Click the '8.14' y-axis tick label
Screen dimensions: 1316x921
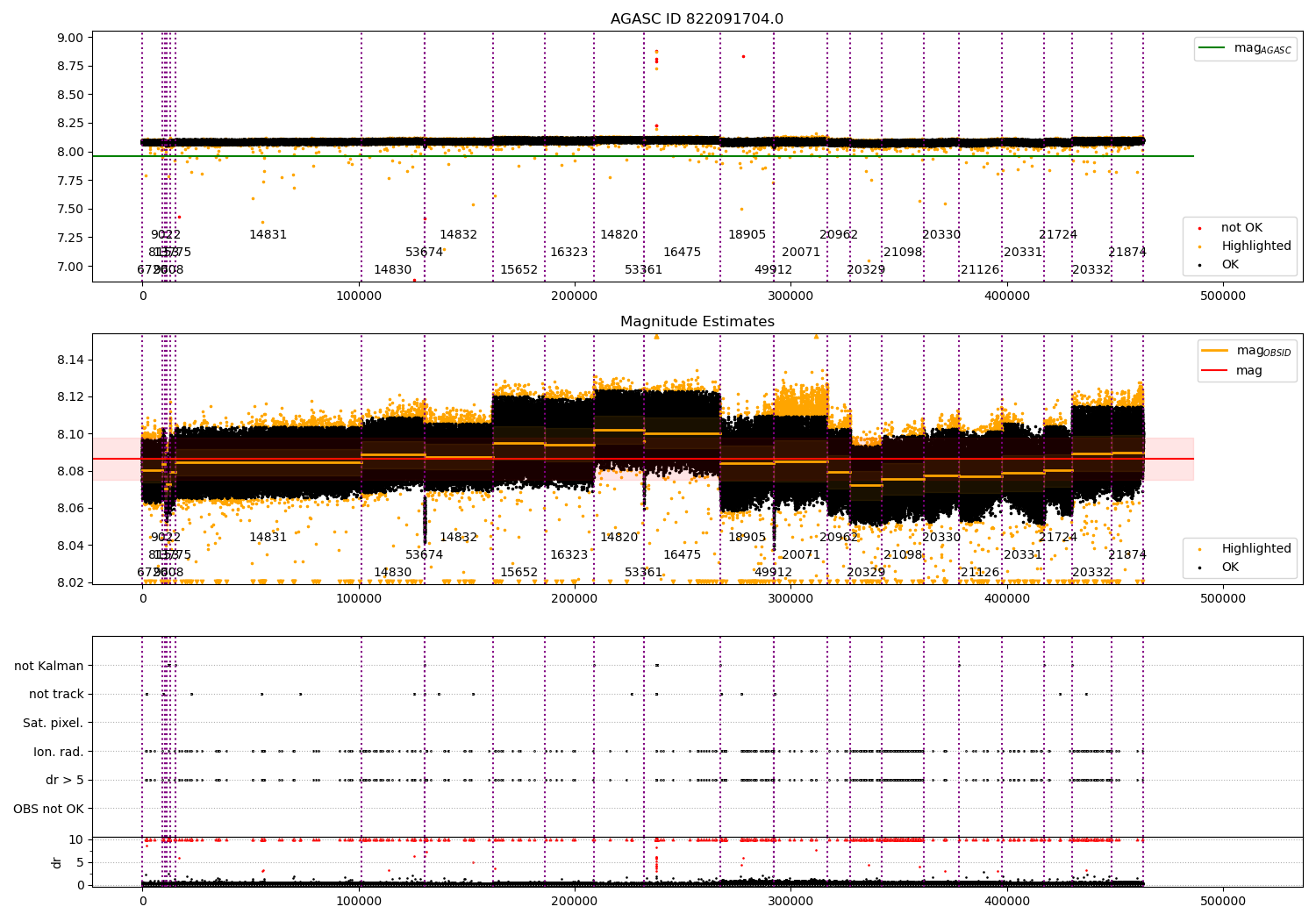[69, 361]
